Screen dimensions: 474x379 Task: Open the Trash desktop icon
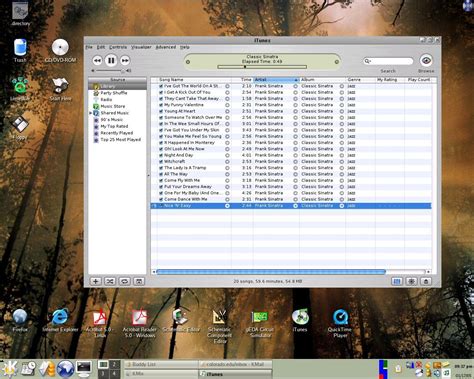20,51
